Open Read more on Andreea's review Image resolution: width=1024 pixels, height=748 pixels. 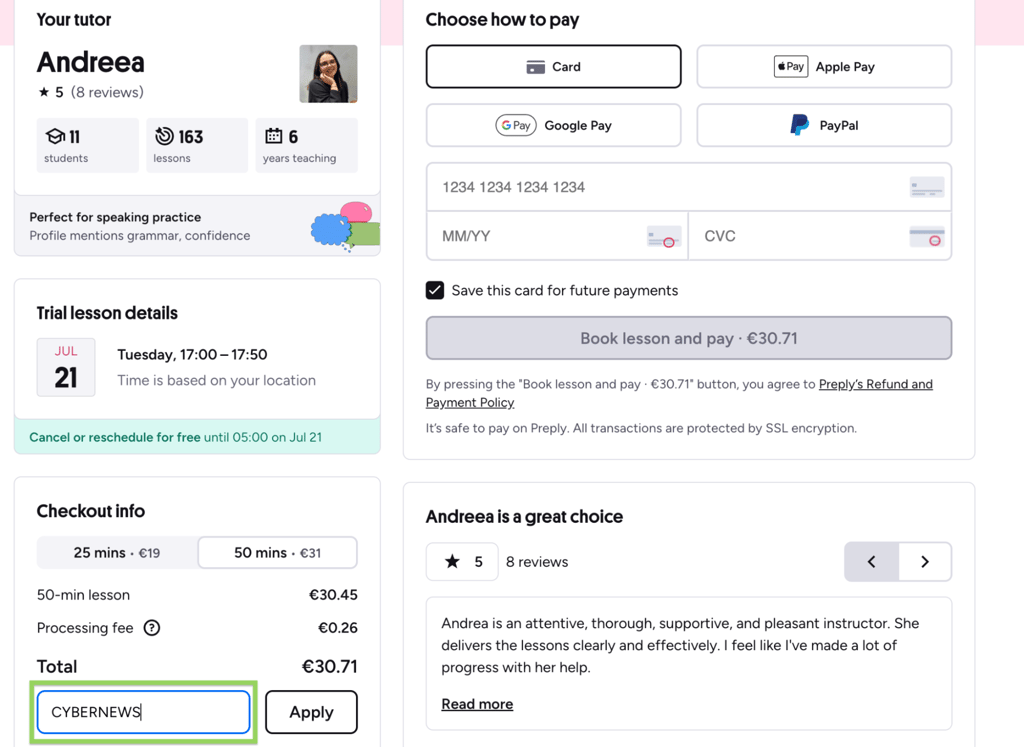click(x=477, y=704)
